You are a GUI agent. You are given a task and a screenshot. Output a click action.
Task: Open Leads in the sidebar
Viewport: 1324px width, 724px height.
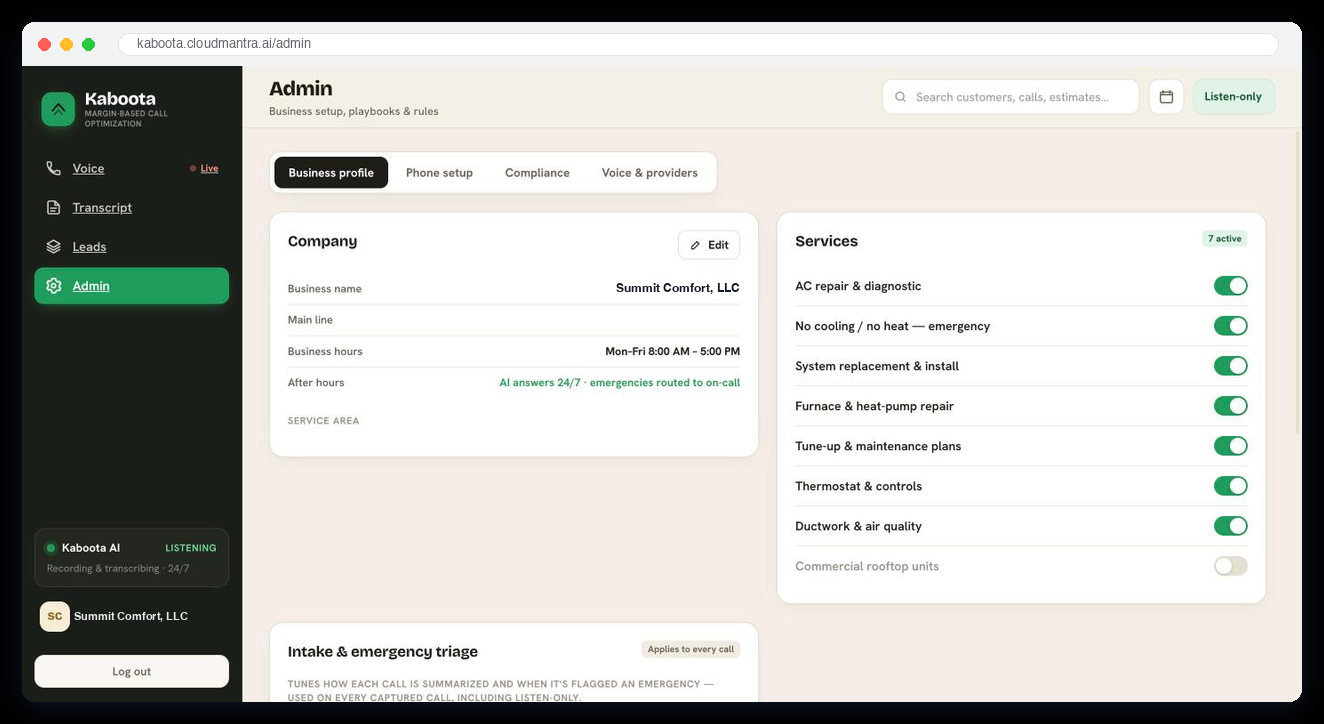[x=131, y=246]
